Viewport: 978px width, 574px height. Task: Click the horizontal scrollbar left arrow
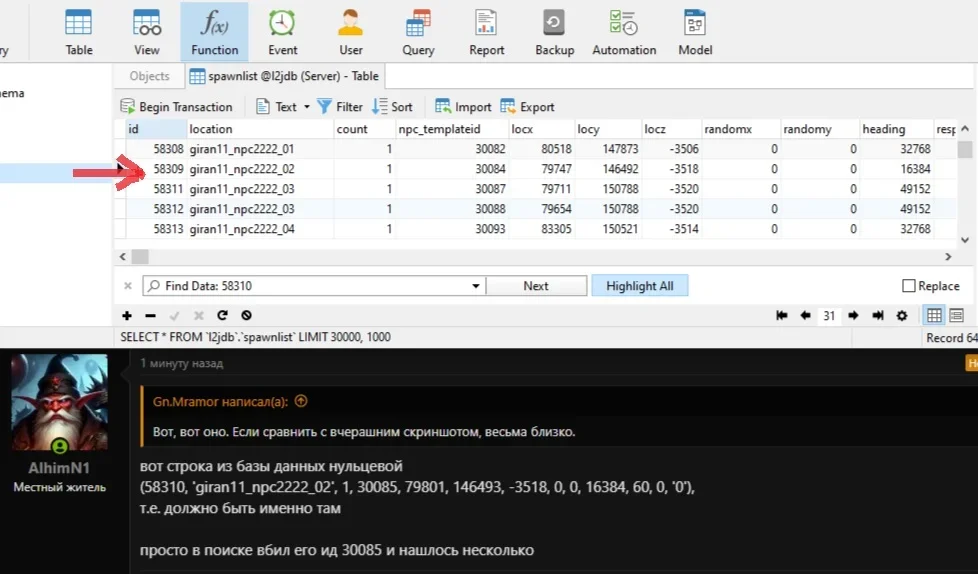[123, 256]
